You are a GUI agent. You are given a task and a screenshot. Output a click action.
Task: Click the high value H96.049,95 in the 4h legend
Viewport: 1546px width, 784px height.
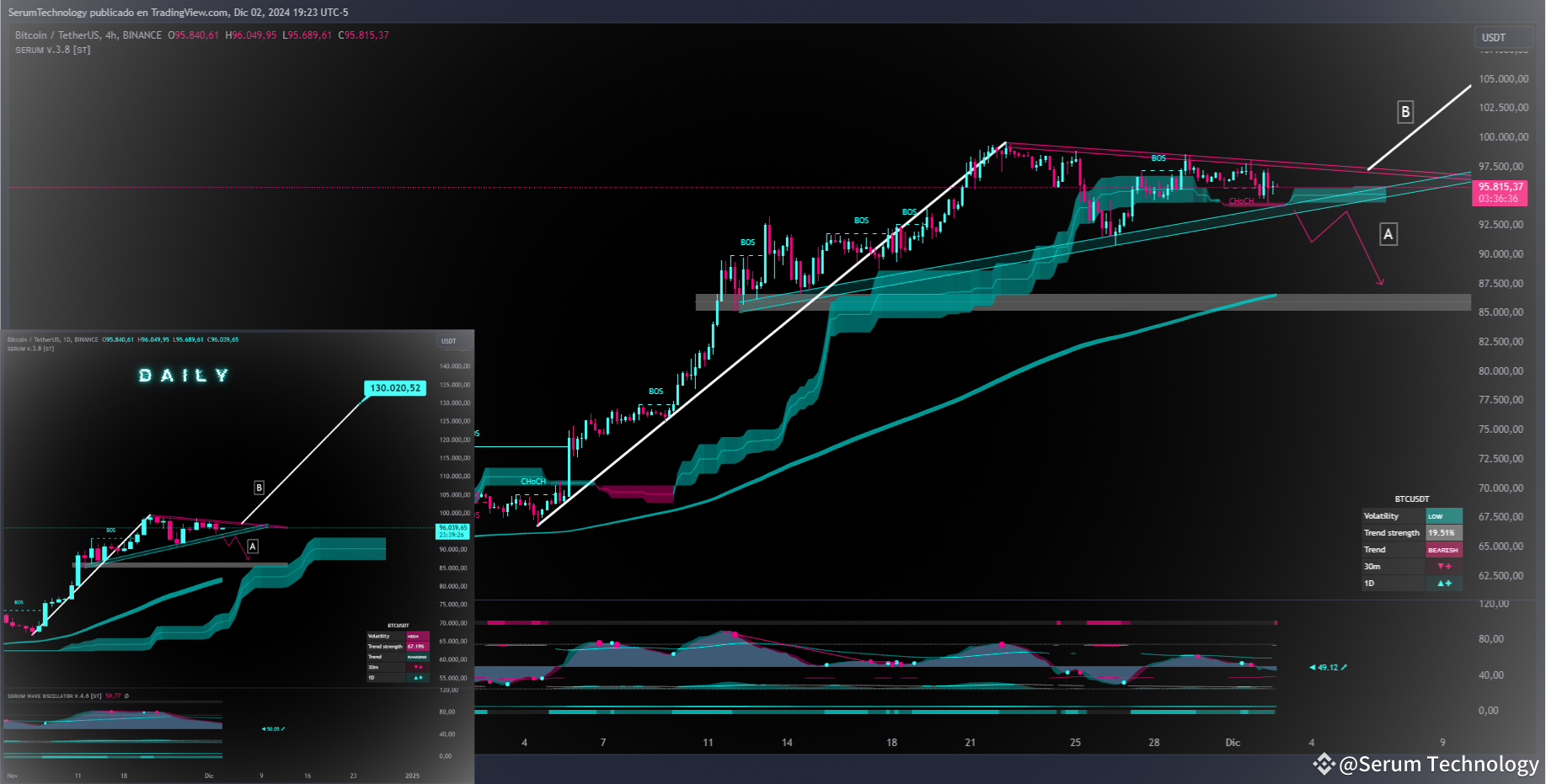pyautogui.click(x=251, y=35)
